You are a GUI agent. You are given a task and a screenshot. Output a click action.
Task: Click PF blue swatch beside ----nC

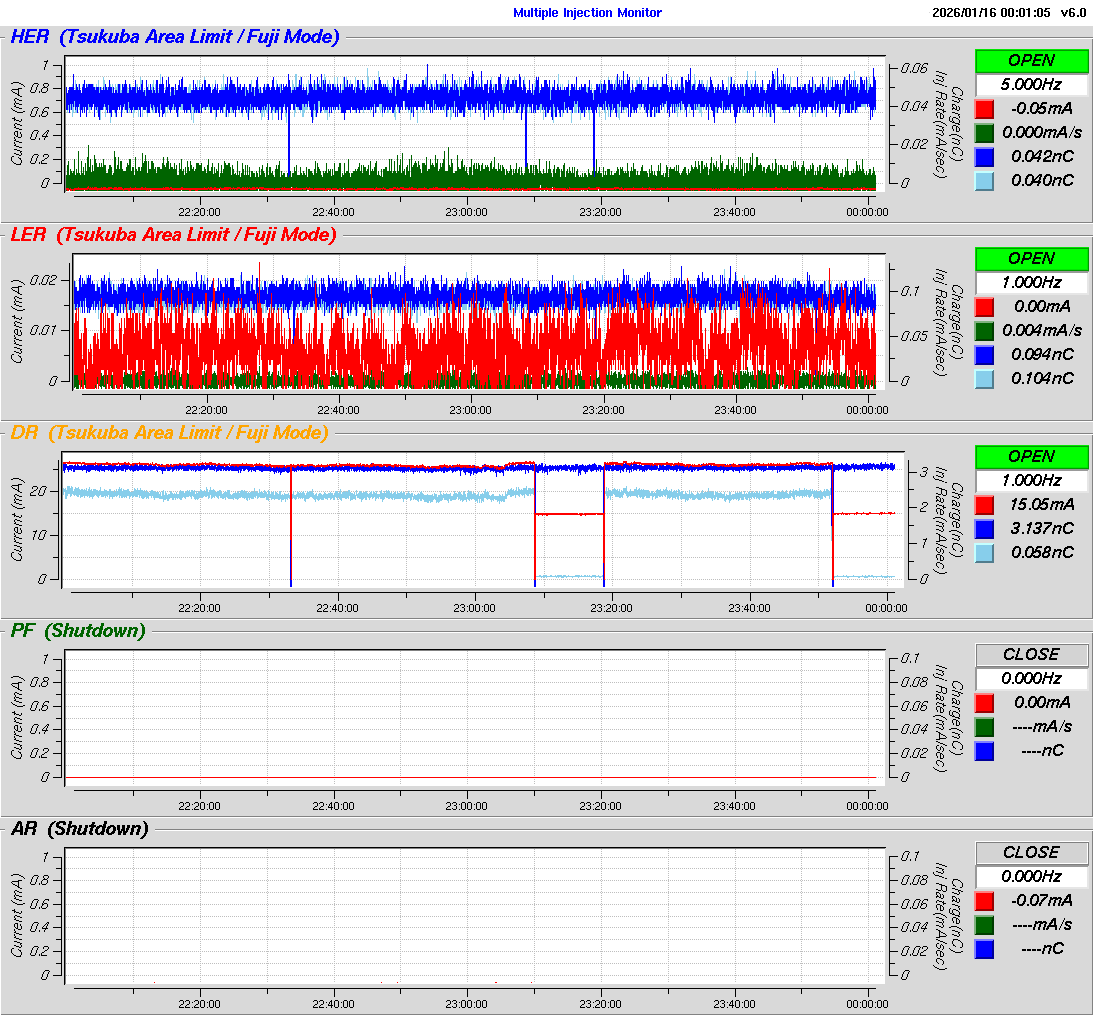coord(984,751)
